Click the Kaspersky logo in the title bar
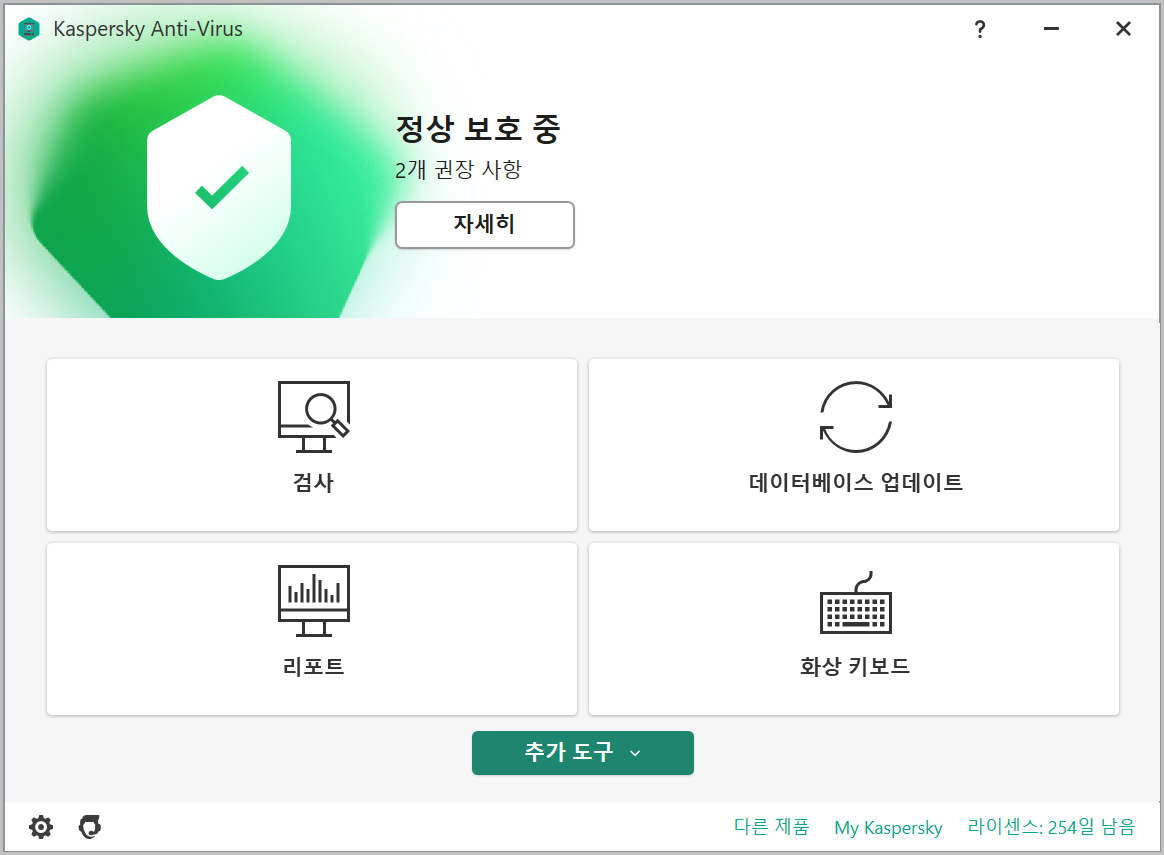 click(29, 29)
